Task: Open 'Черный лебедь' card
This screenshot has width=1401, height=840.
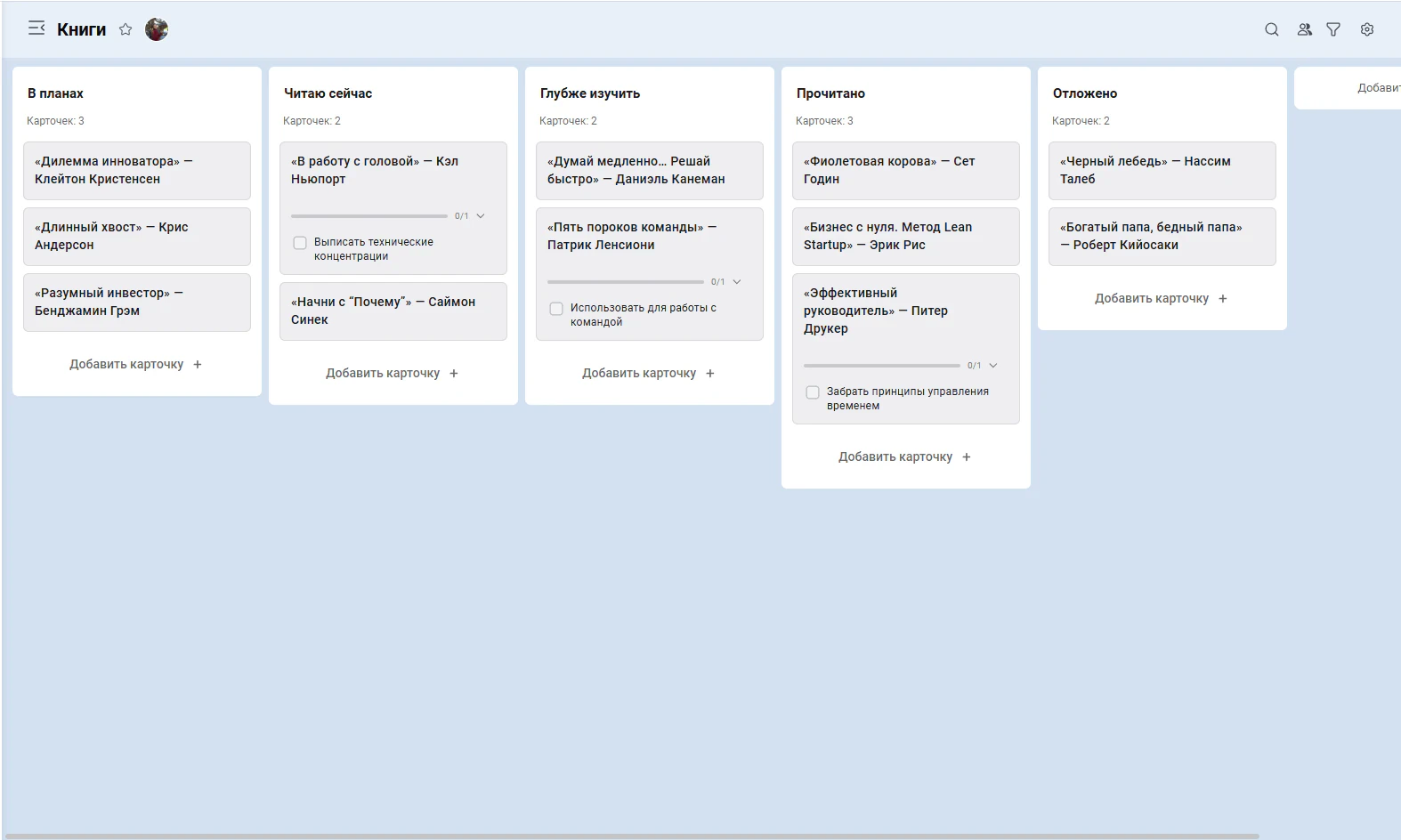Action: [x=1162, y=171]
